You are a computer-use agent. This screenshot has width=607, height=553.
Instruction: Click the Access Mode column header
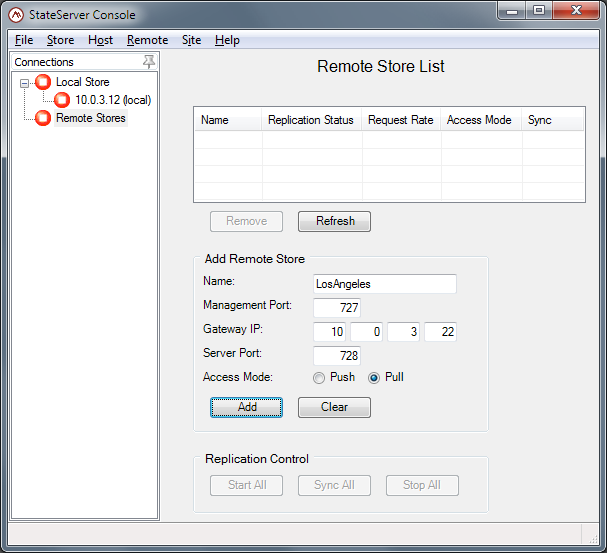click(481, 120)
